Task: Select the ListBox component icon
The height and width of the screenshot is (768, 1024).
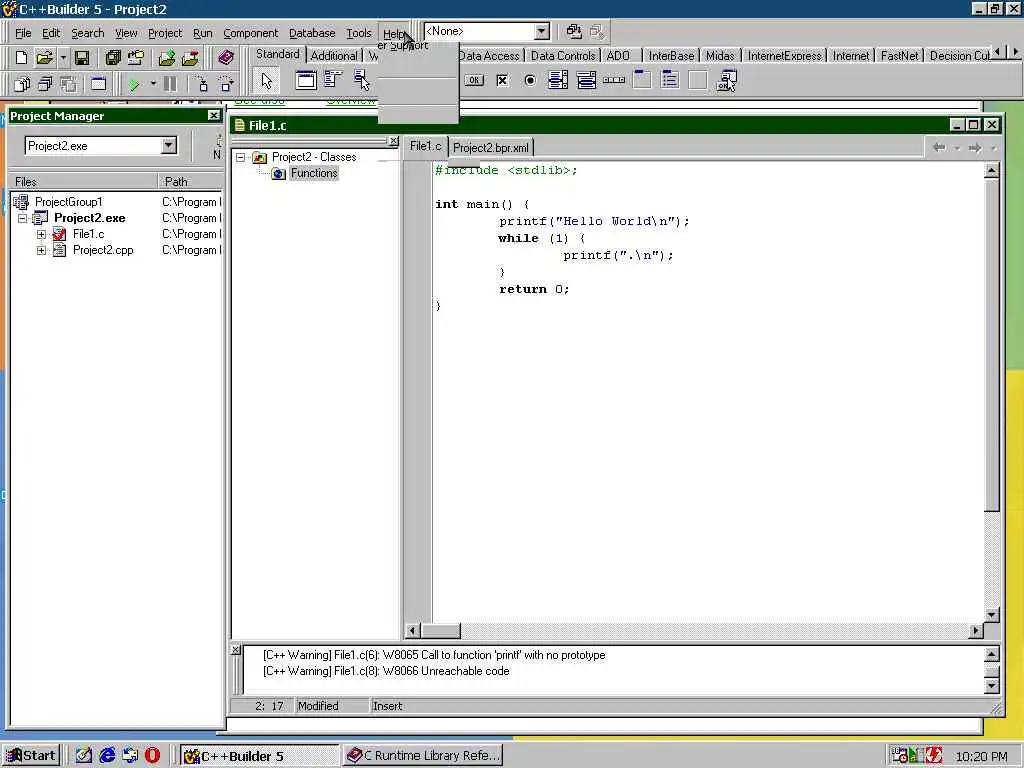Action: [x=558, y=80]
